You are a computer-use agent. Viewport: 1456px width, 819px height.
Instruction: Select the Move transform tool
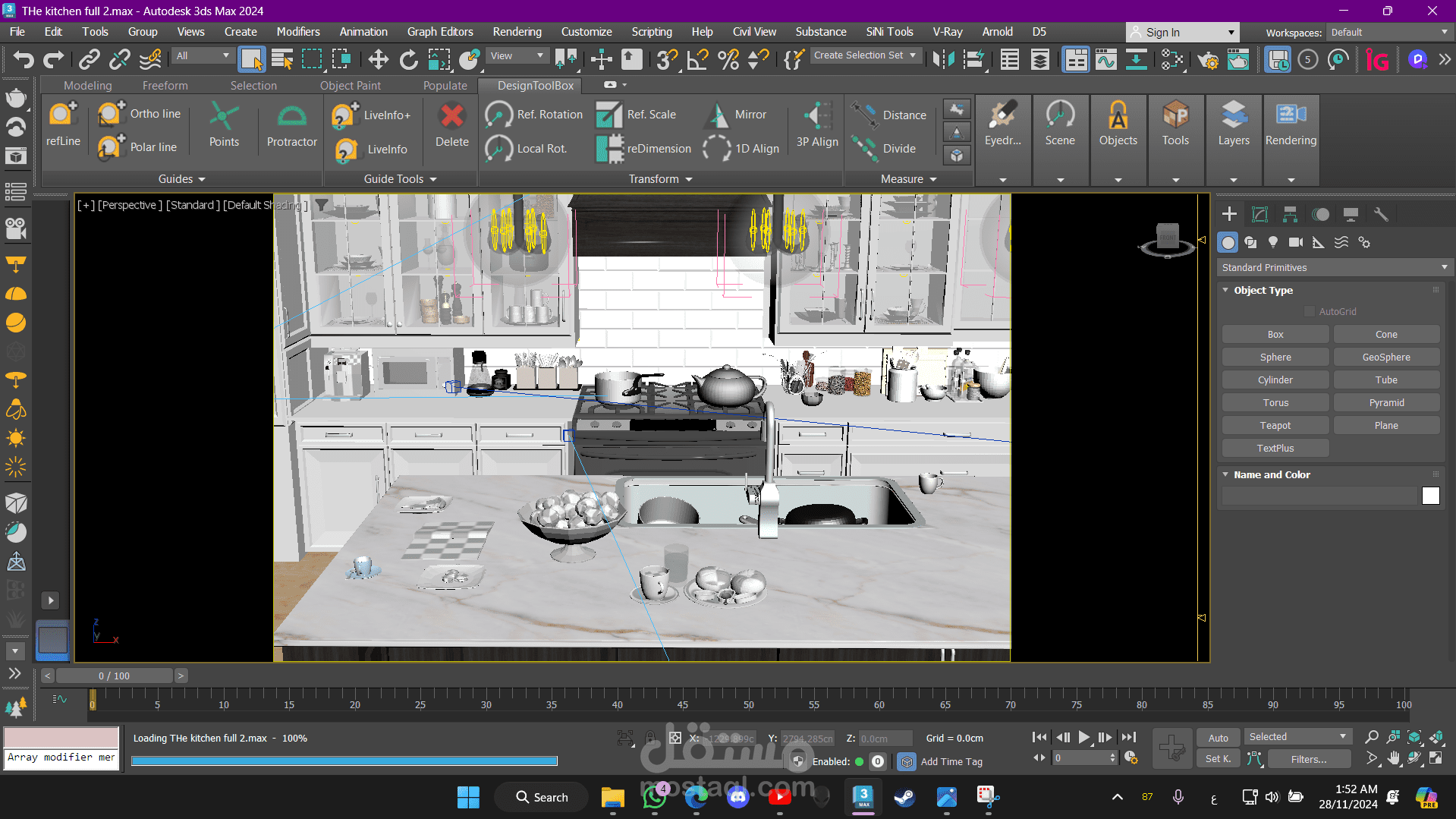coord(378,59)
